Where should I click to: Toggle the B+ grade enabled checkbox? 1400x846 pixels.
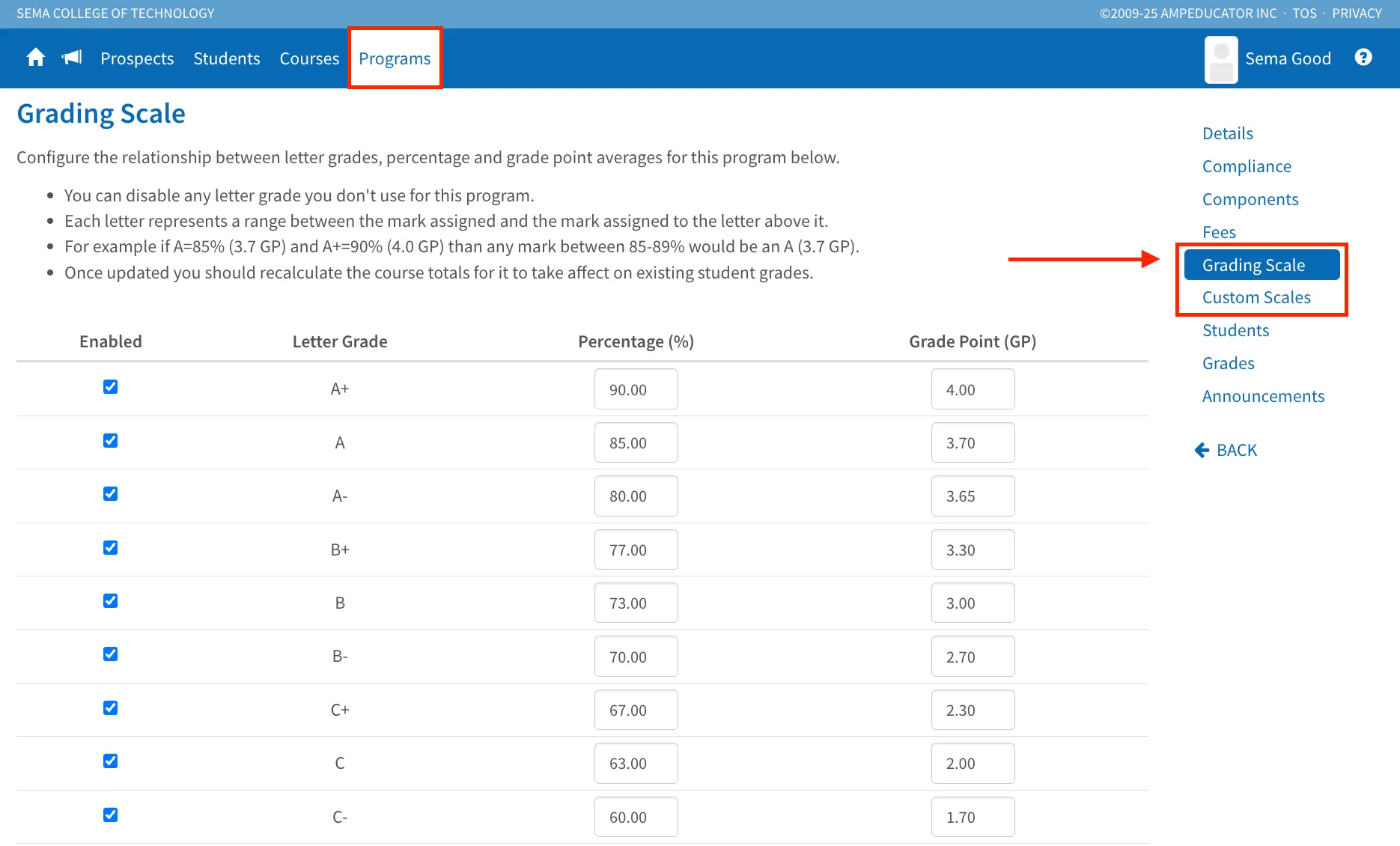[110, 547]
